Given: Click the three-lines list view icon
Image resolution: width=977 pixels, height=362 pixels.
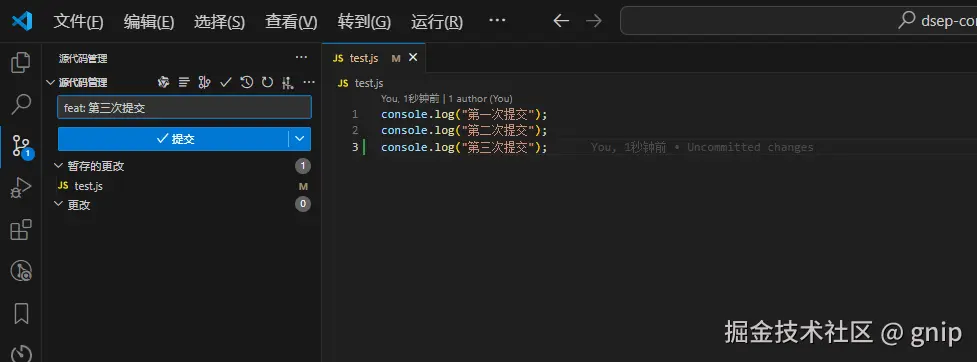Looking at the screenshot, I should pos(184,82).
